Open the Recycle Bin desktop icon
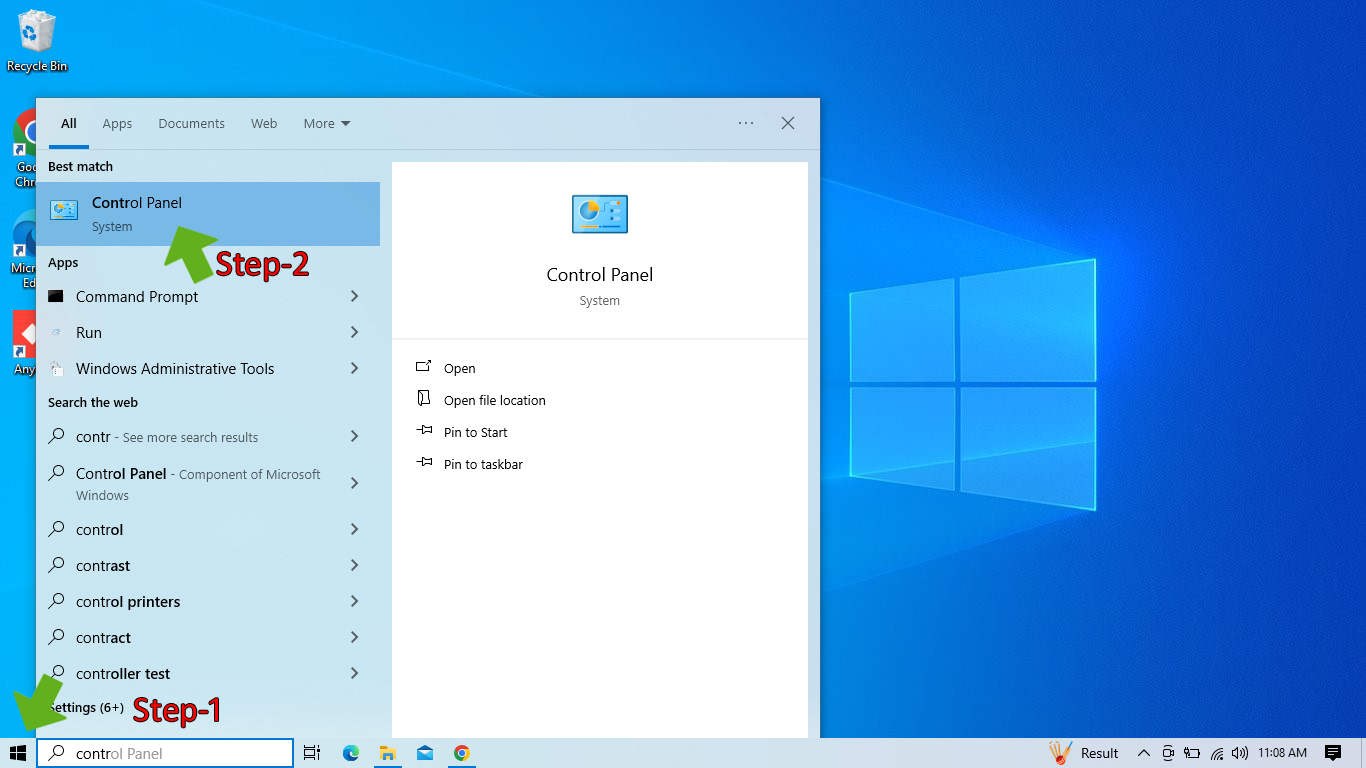Screen dimensions: 1366x768 (37, 40)
